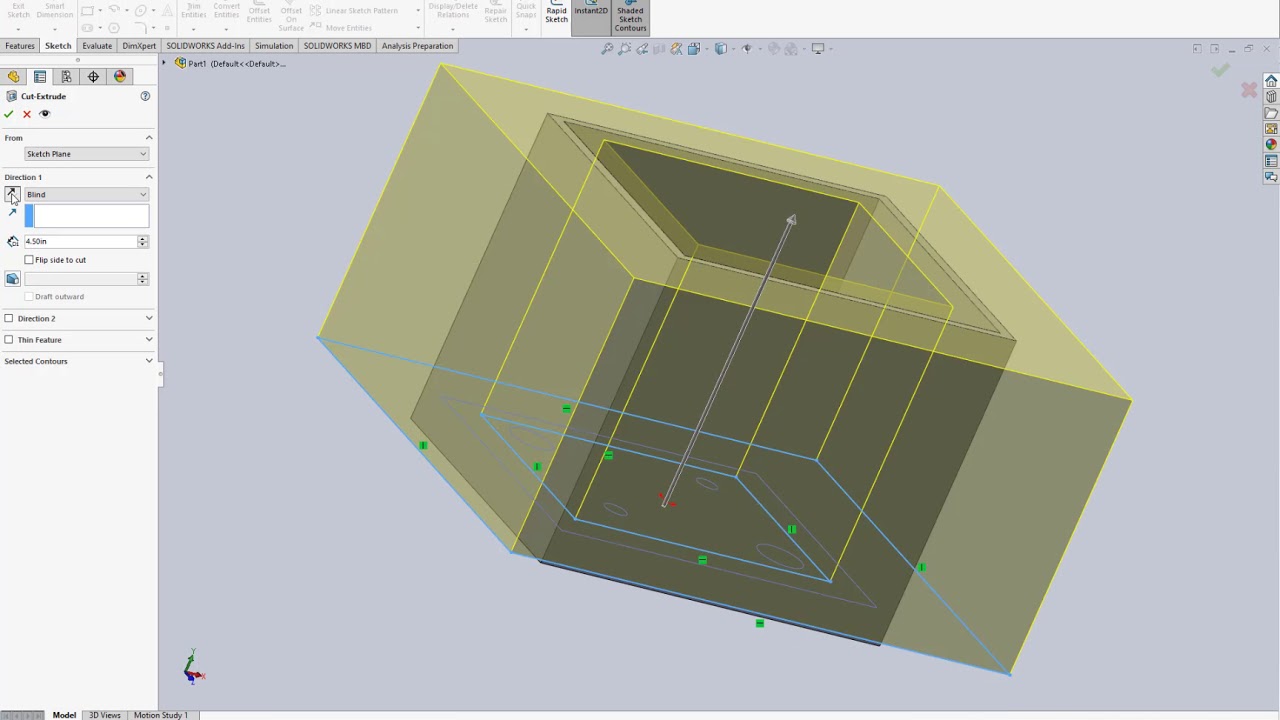Toggle Shaded Sketch Contours
Viewport: 1280px width, 720px height.
pyautogui.click(x=630, y=17)
